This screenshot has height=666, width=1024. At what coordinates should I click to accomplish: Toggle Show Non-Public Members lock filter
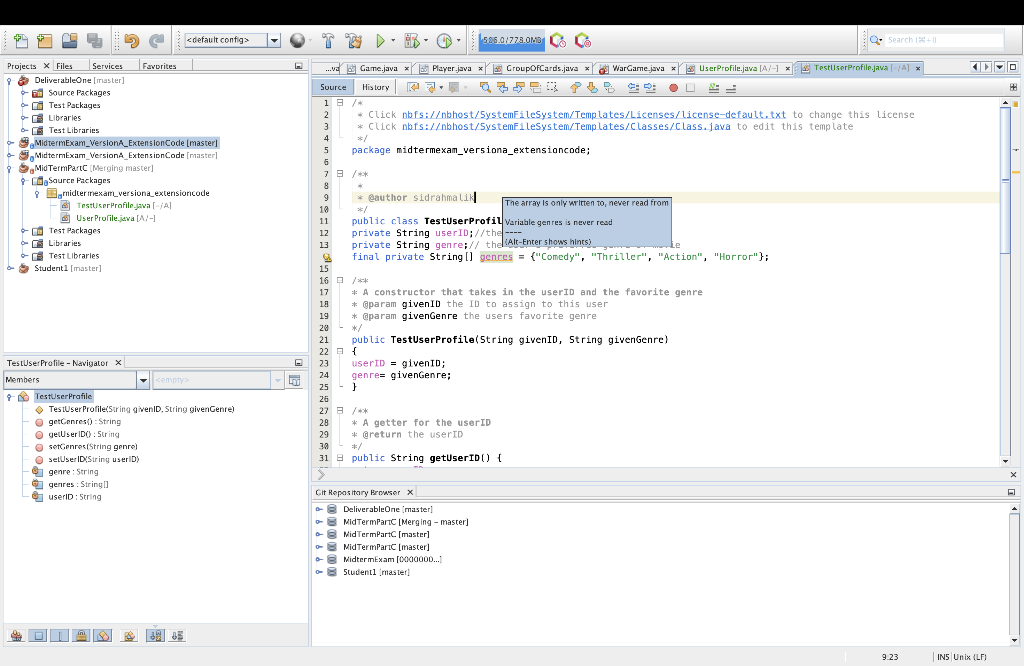[82, 635]
